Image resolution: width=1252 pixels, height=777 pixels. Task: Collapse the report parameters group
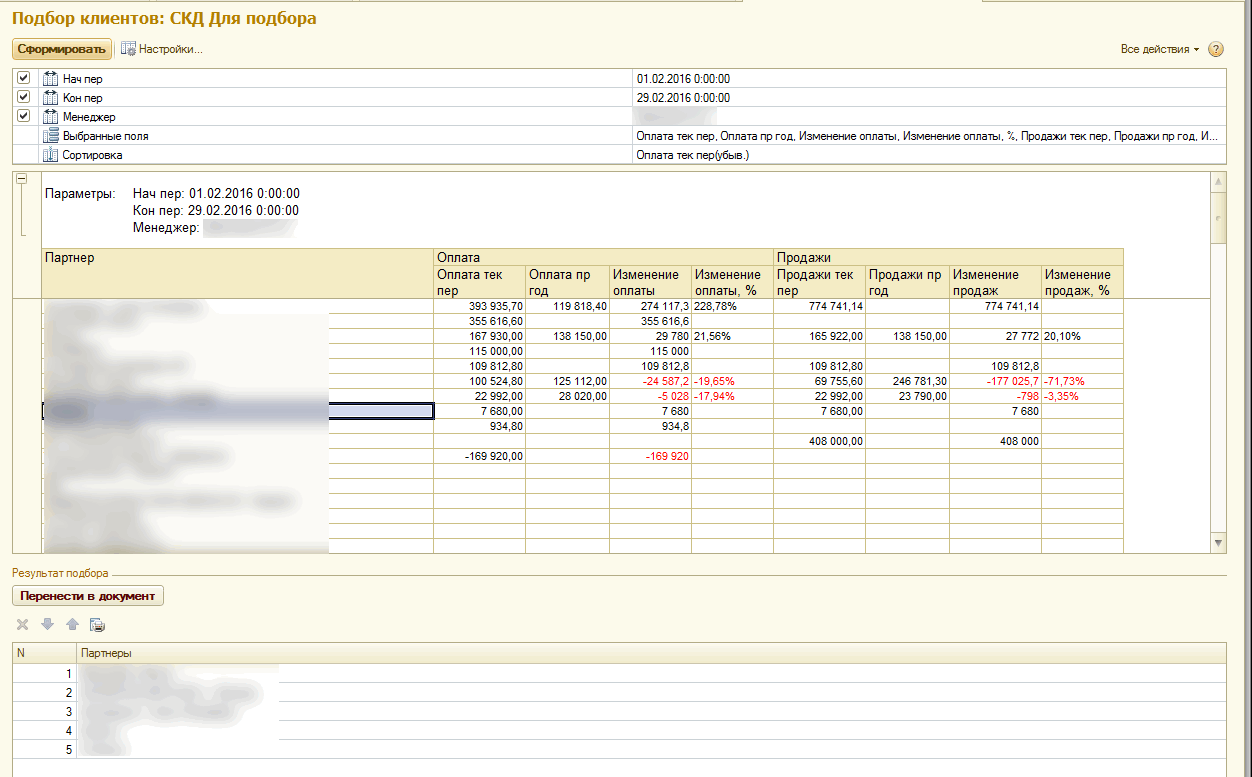tap(22, 179)
